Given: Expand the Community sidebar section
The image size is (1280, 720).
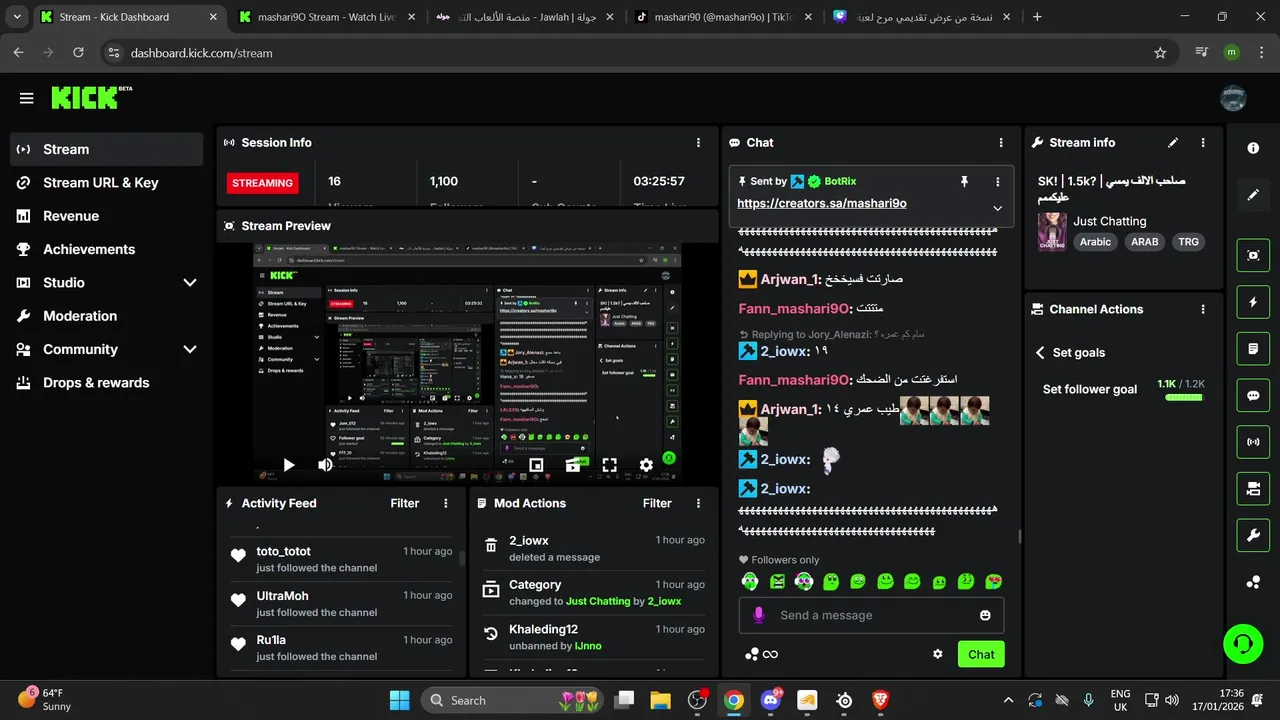Looking at the screenshot, I should [x=190, y=349].
